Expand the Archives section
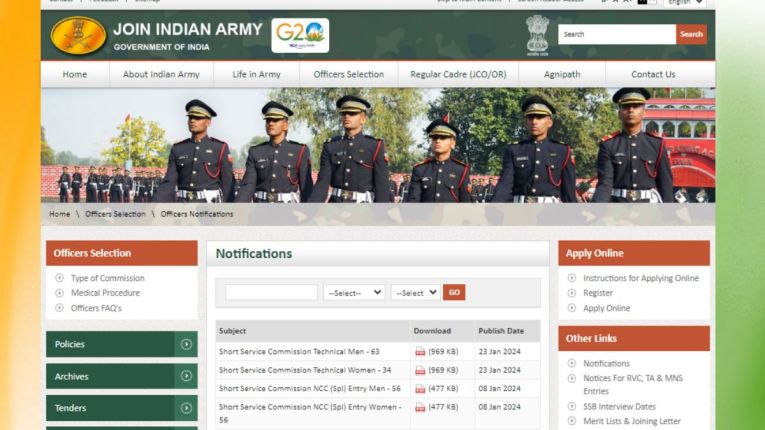Viewport: 765px width, 430px height. click(122, 376)
